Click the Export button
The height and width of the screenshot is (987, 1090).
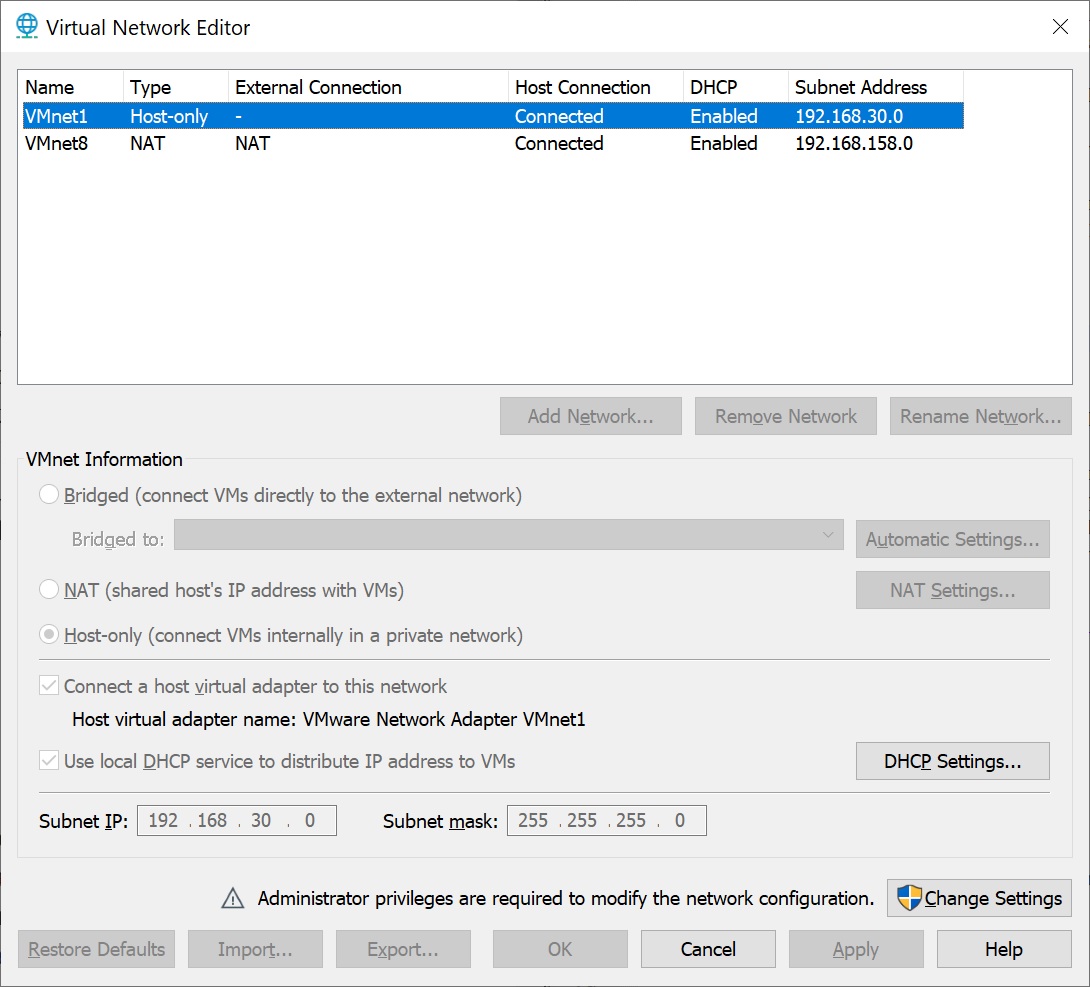coord(403,949)
